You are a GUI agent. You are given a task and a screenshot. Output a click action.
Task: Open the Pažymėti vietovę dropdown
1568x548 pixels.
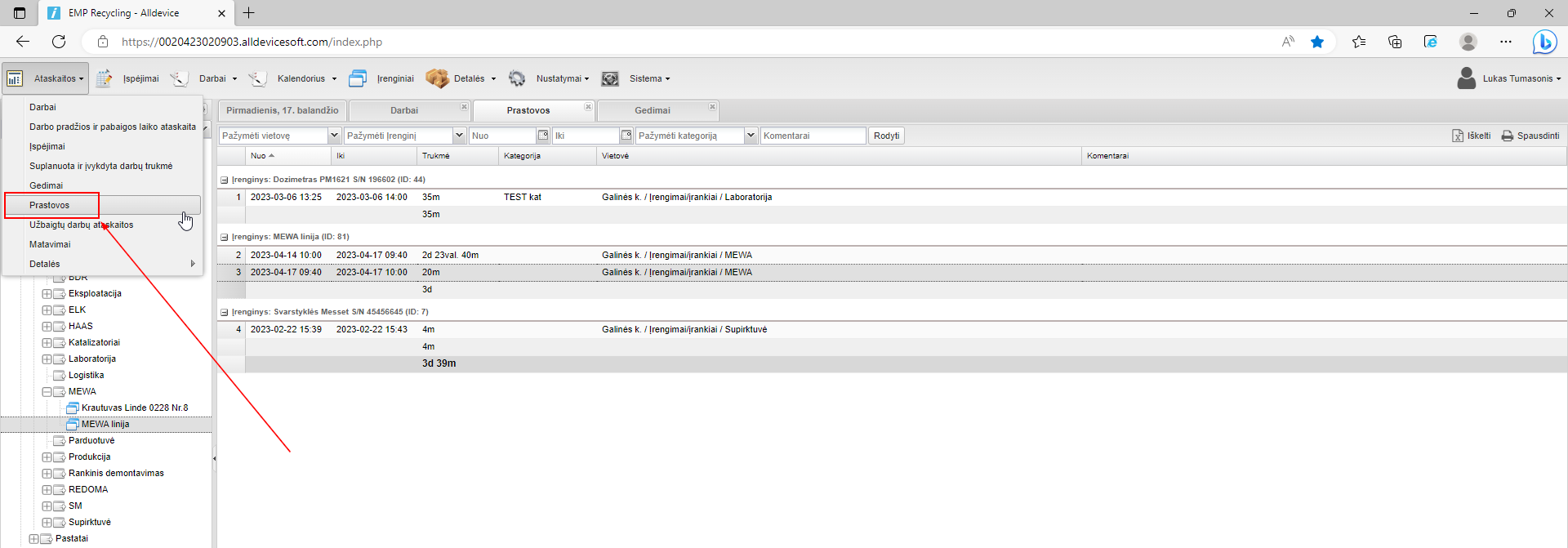[334, 136]
